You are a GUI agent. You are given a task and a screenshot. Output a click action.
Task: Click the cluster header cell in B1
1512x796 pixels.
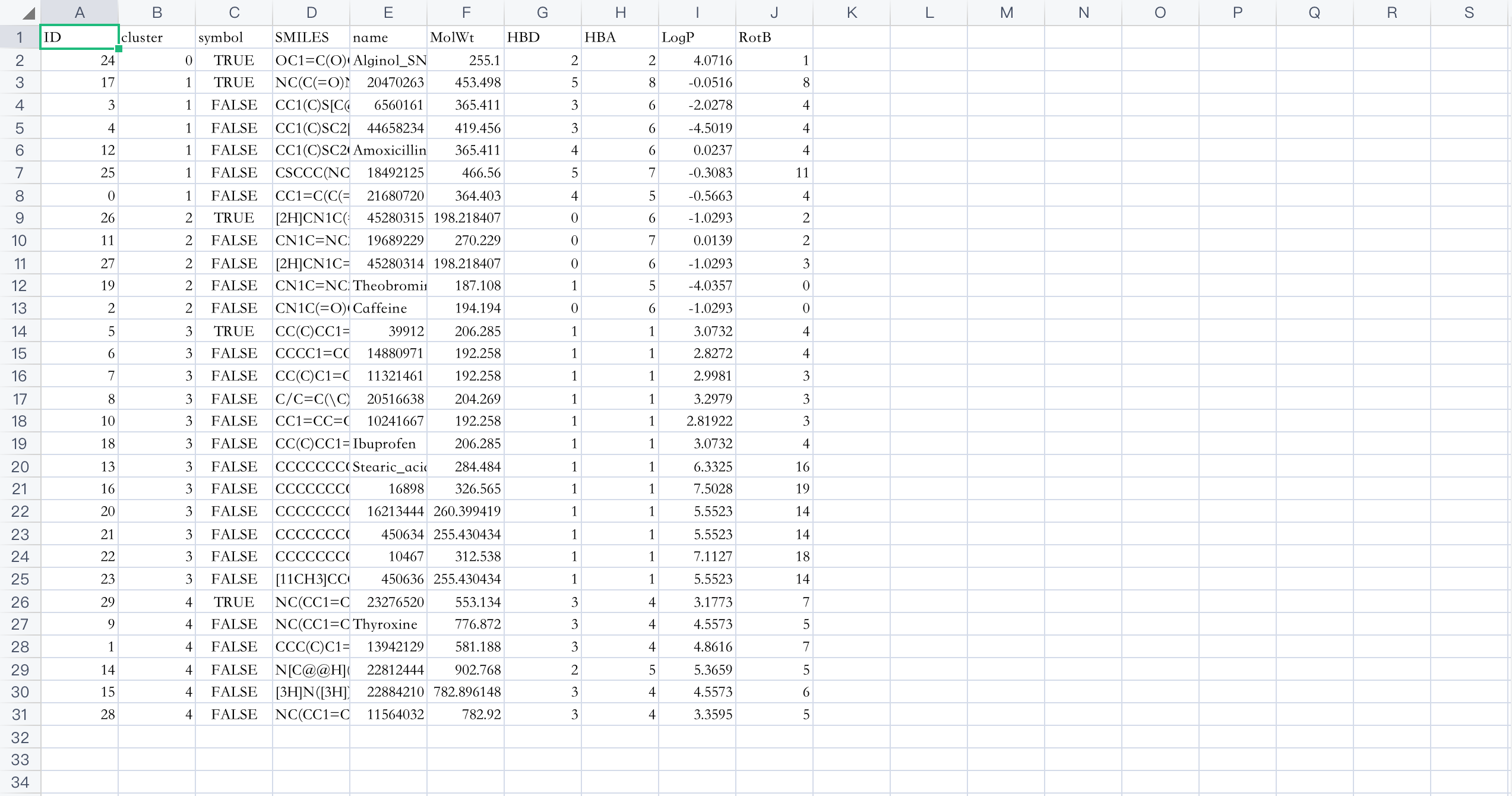(156, 37)
